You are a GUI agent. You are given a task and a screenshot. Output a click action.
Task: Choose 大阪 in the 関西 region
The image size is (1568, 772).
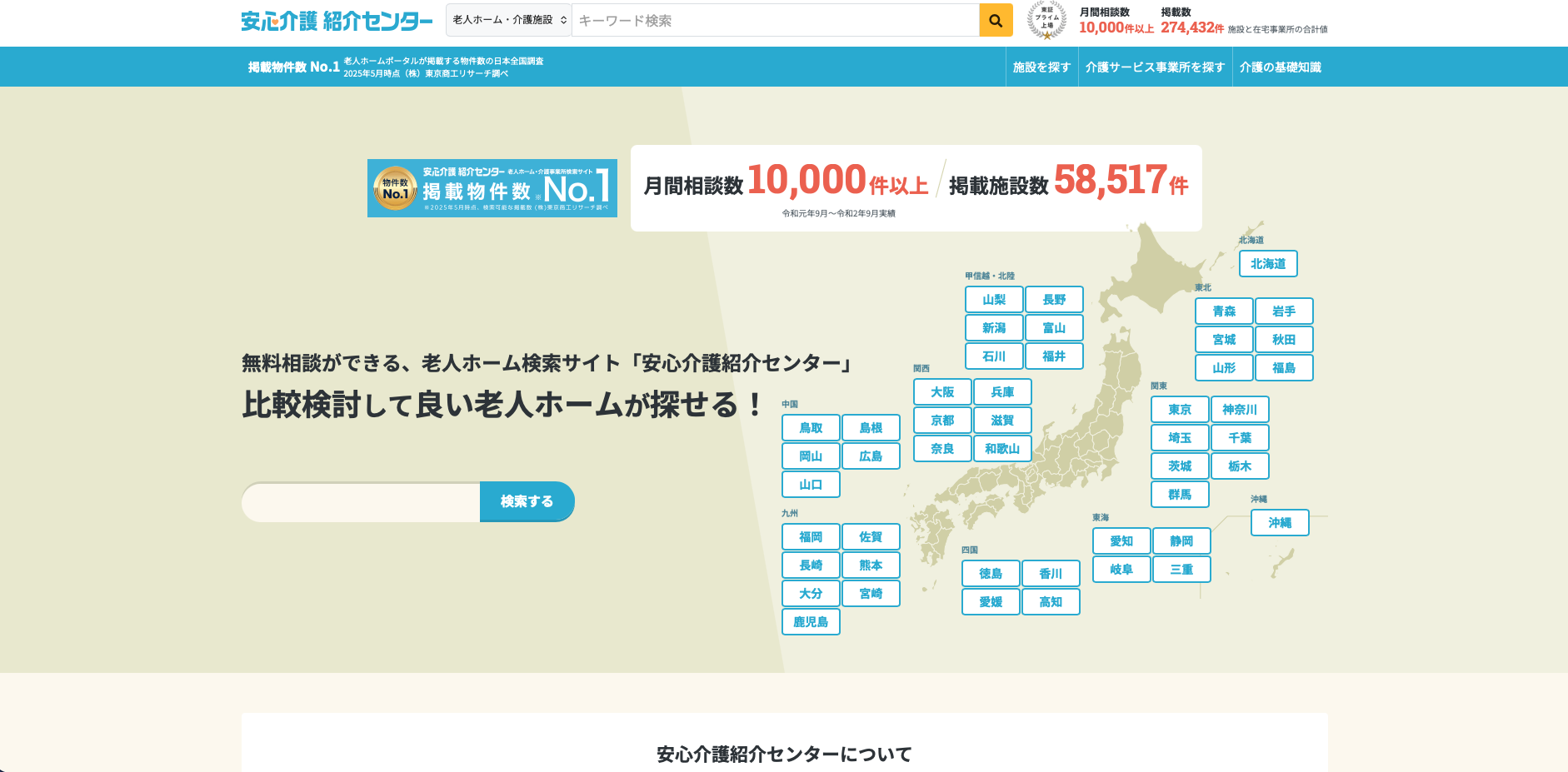942,392
